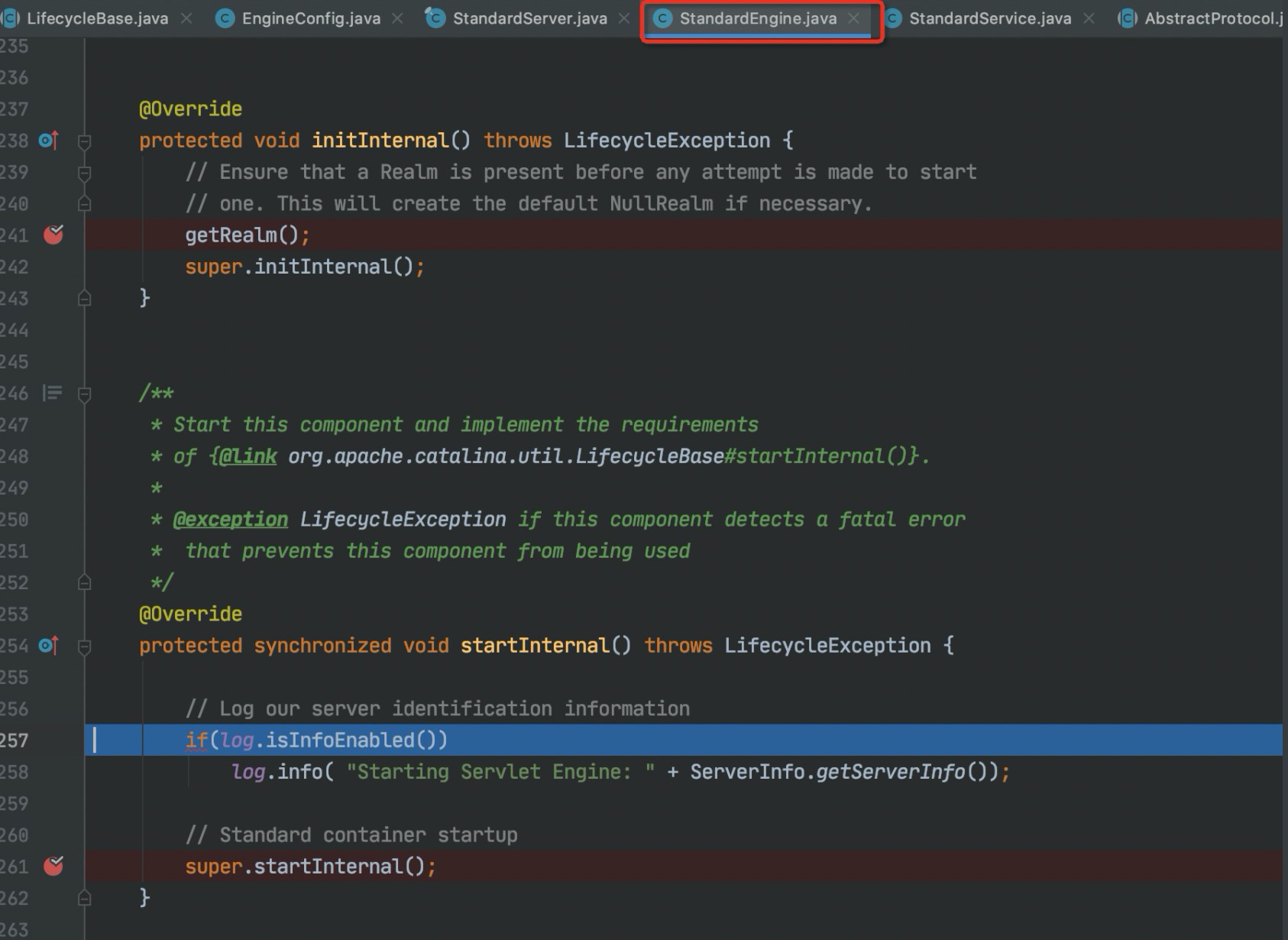Click the Javadoc fold end on line 252
This screenshot has height=940, width=1288.
(x=85, y=582)
